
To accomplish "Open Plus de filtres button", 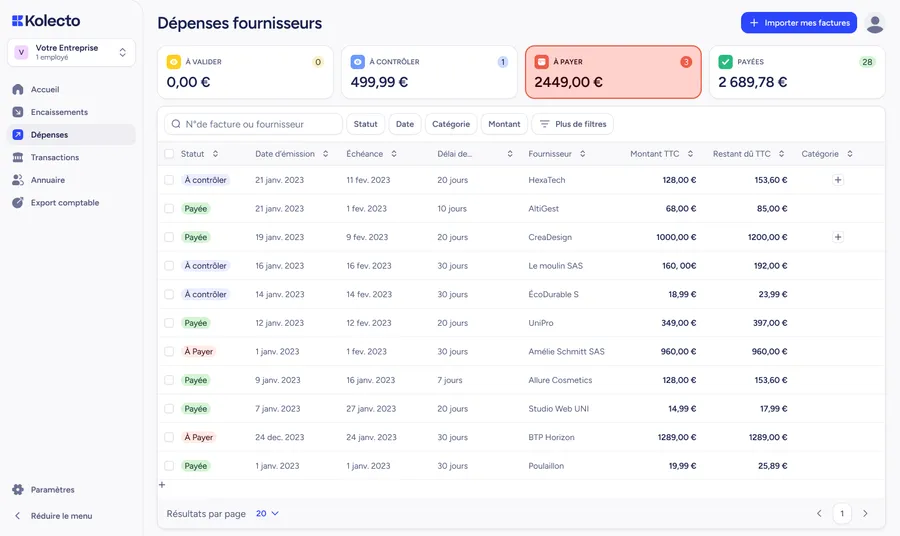I will tap(572, 124).
